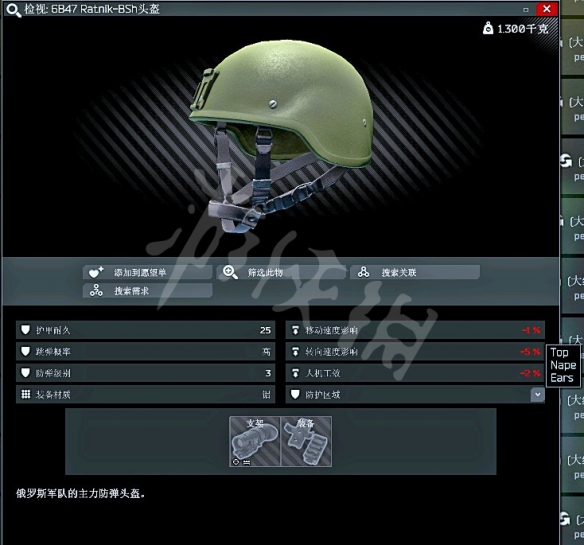The width and height of the screenshot is (584, 545).
Task: Click the magnifier filter-by-item icon
Action: coord(230,272)
